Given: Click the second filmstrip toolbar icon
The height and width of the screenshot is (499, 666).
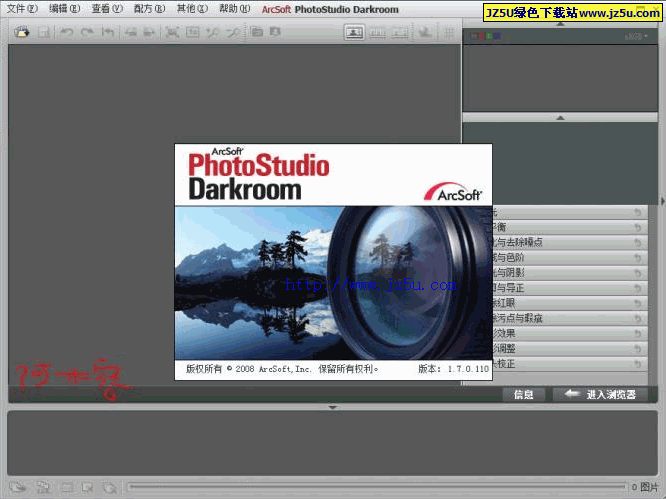Looking at the screenshot, I should [x=43, y=488].
